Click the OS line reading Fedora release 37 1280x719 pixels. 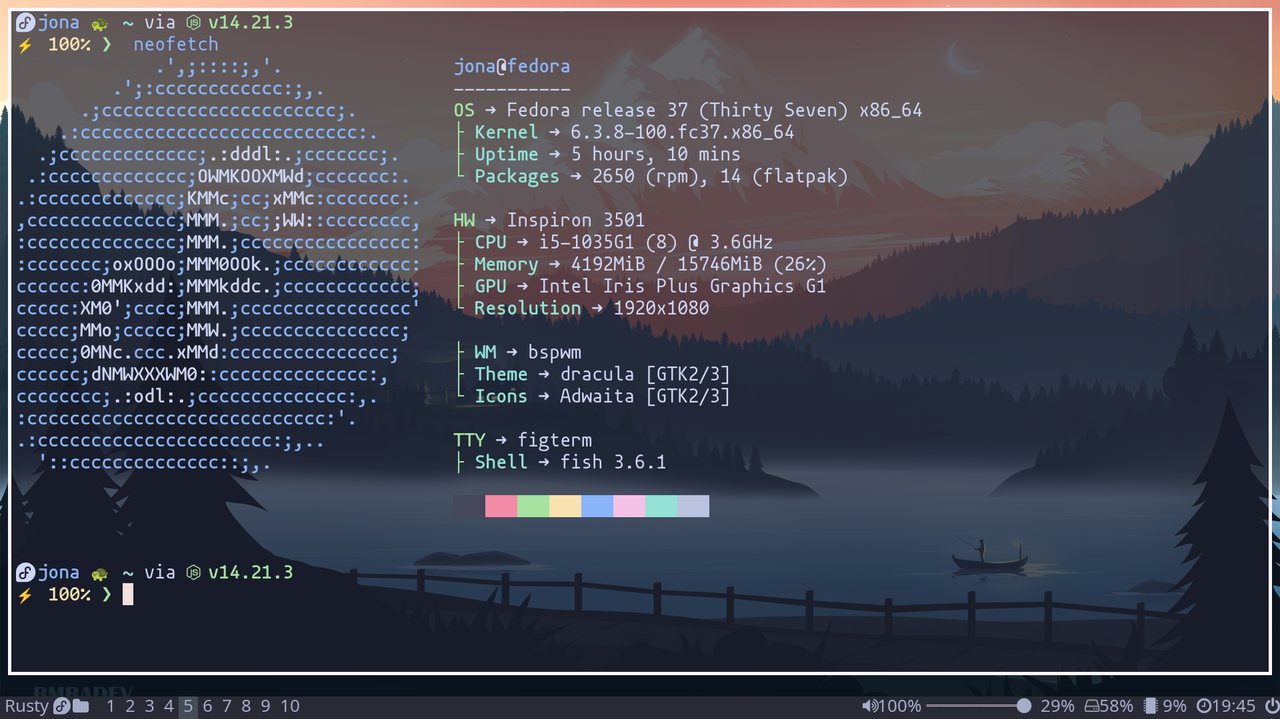coord(688,111)
